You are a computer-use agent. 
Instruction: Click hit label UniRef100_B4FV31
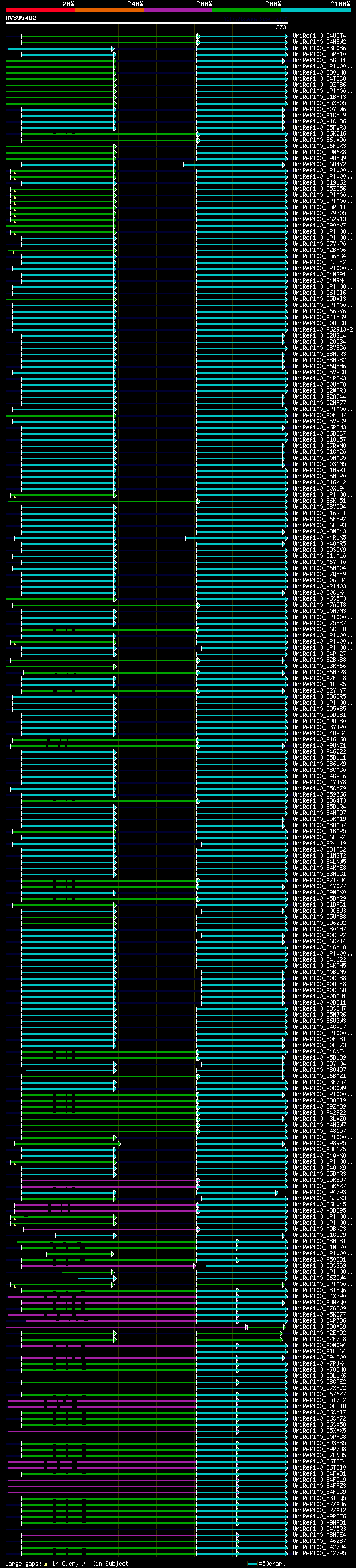point(319,1473)
